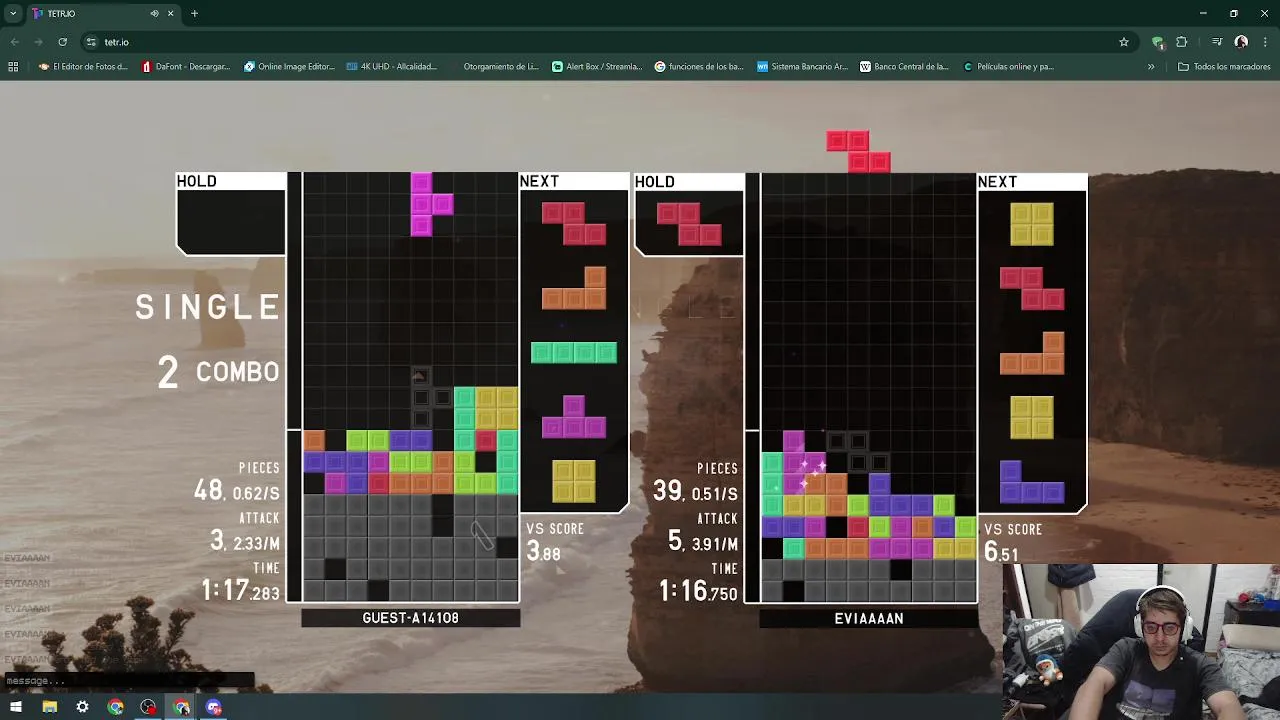1280x720 pixels.
Task: Click the '1:17.283' time value
Action: pos(241,591)
